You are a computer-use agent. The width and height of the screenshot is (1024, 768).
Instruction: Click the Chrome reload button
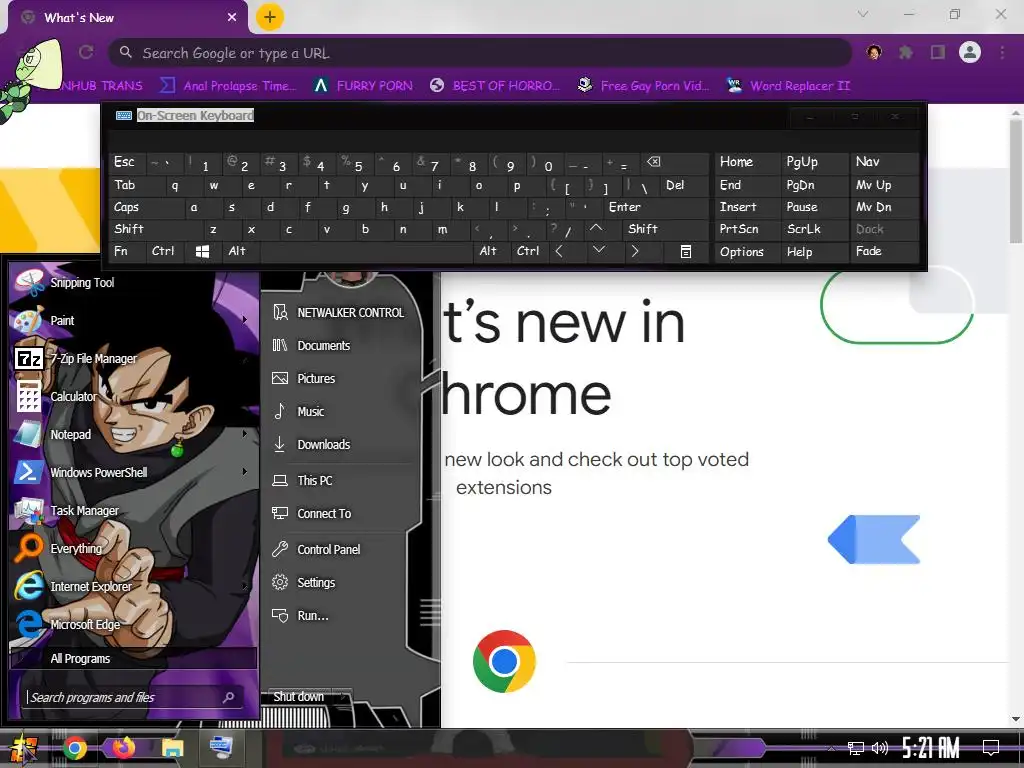pyautogui.click(x=86, y=52)
